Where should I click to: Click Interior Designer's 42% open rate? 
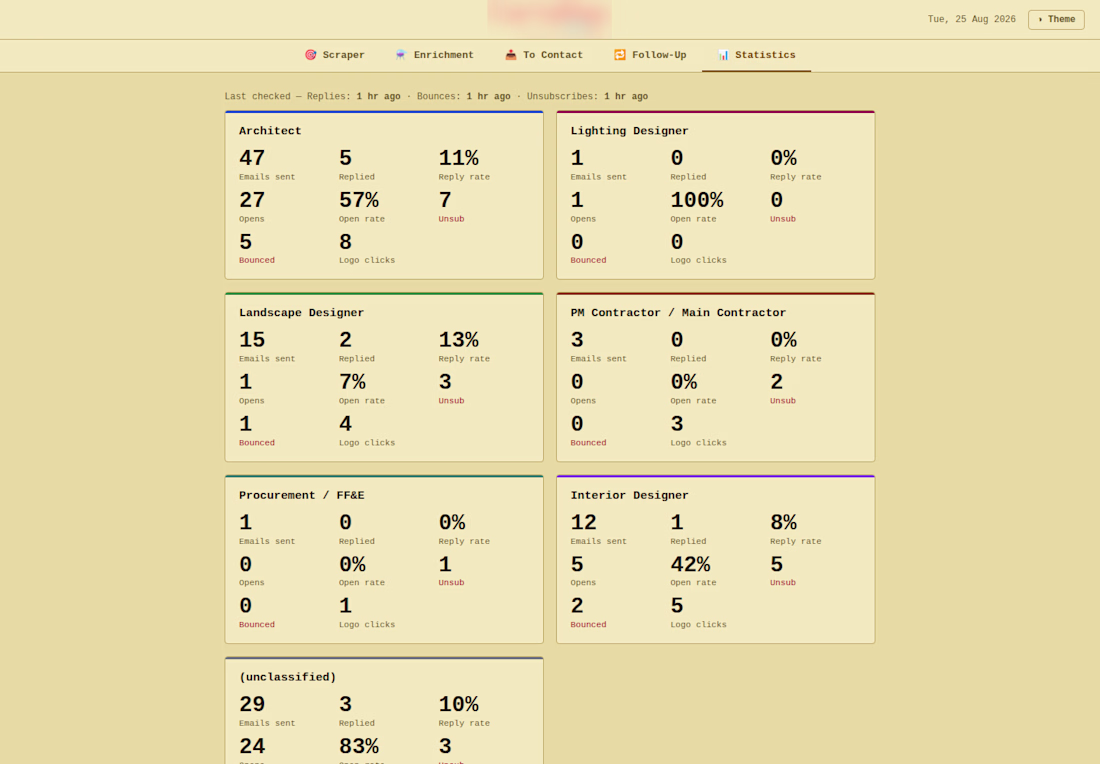pyautogui.click(x=690, y=564)
